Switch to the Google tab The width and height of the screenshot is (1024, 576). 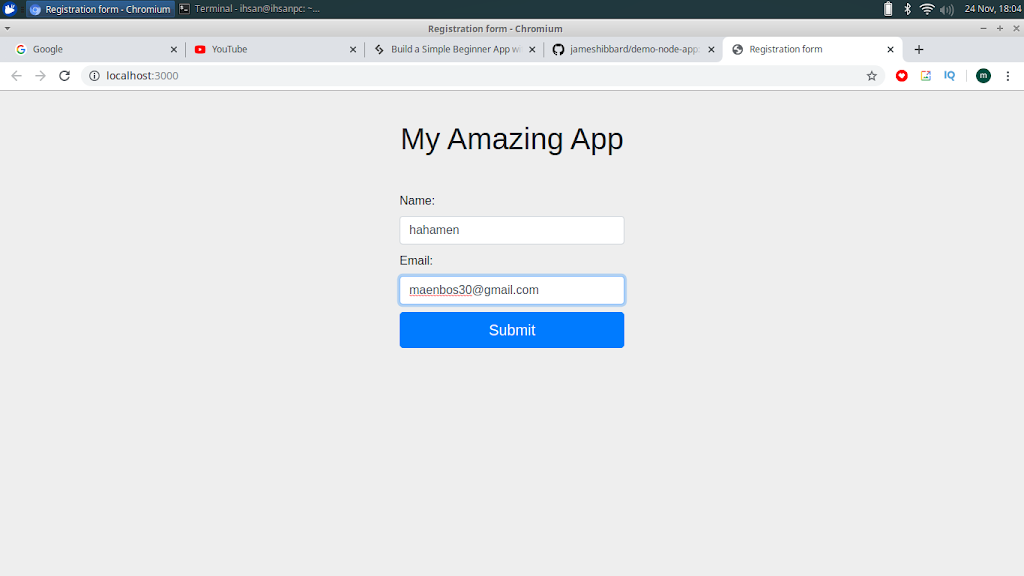[90, 49]
